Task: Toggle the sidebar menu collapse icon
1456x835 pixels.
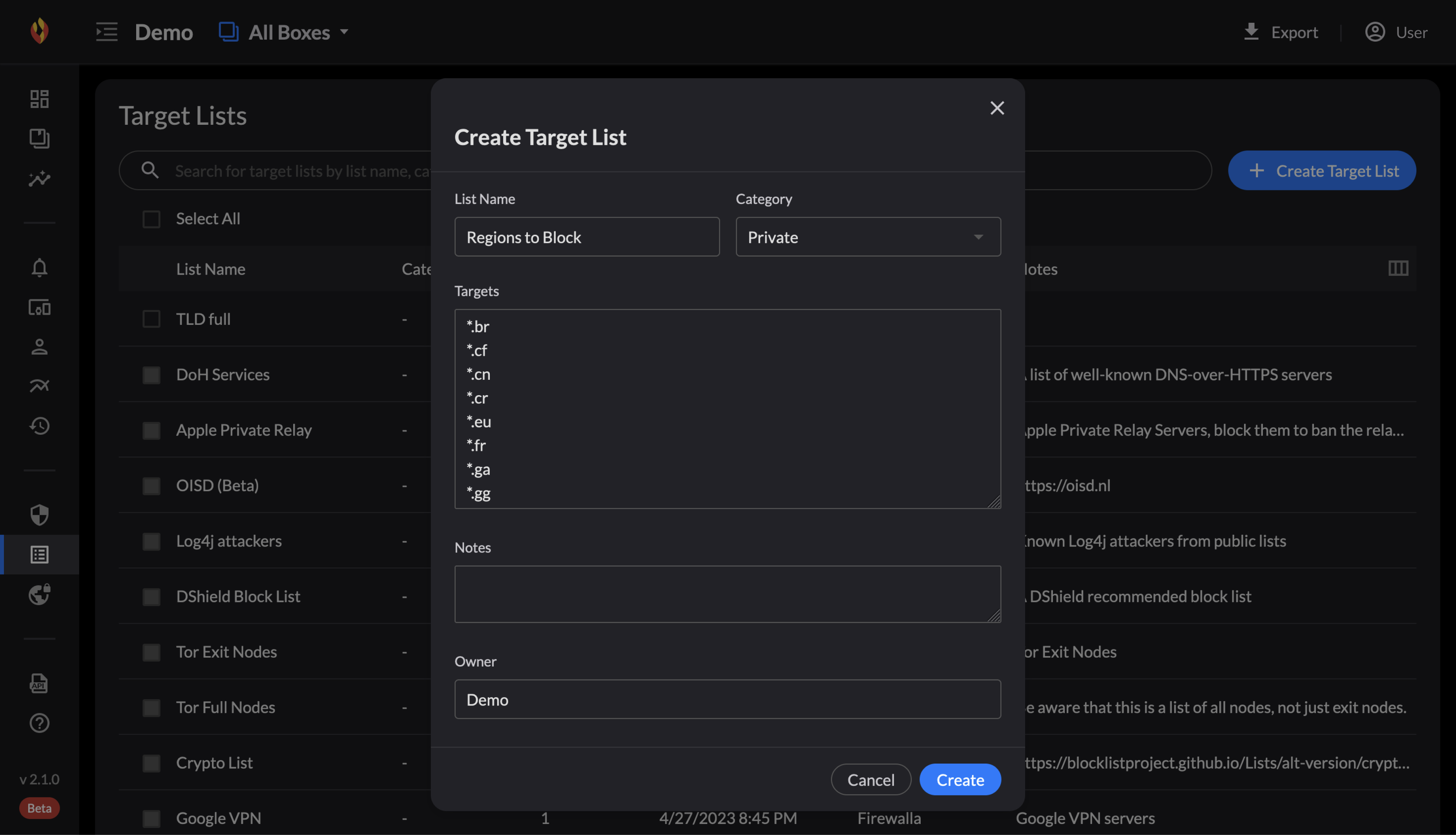Action: [107, 31]
